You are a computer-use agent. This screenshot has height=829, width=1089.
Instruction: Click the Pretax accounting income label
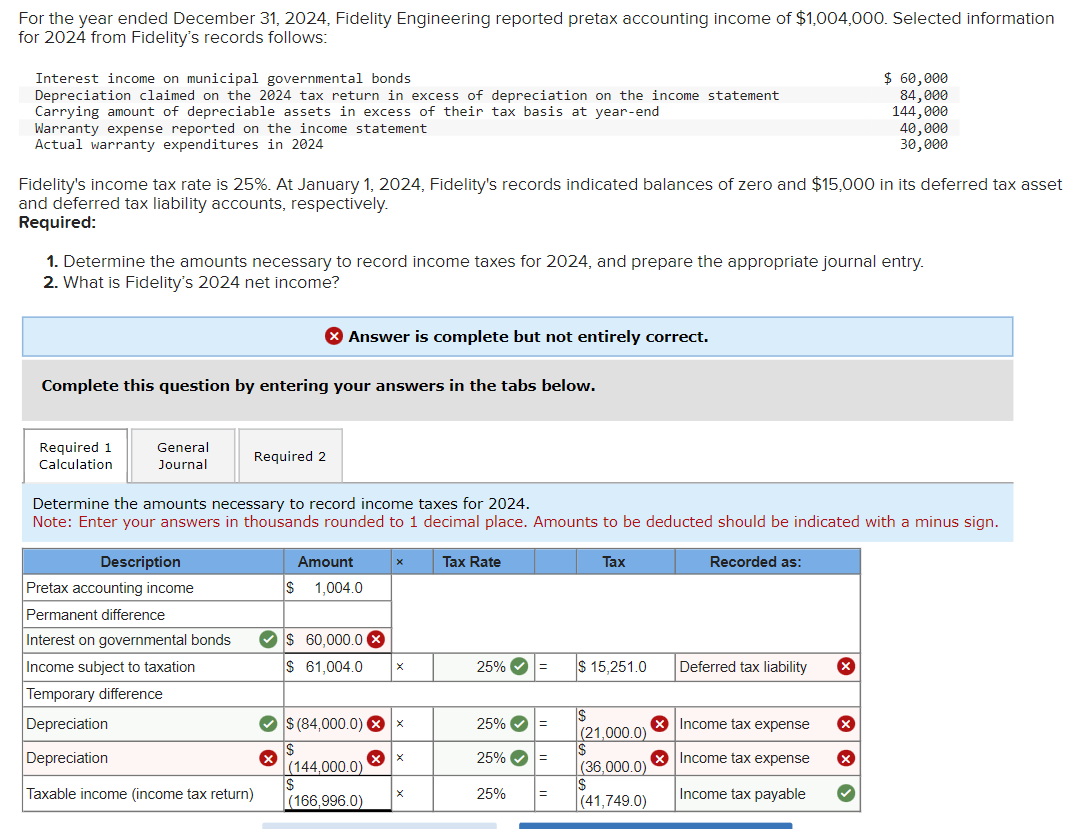[110, 587]
